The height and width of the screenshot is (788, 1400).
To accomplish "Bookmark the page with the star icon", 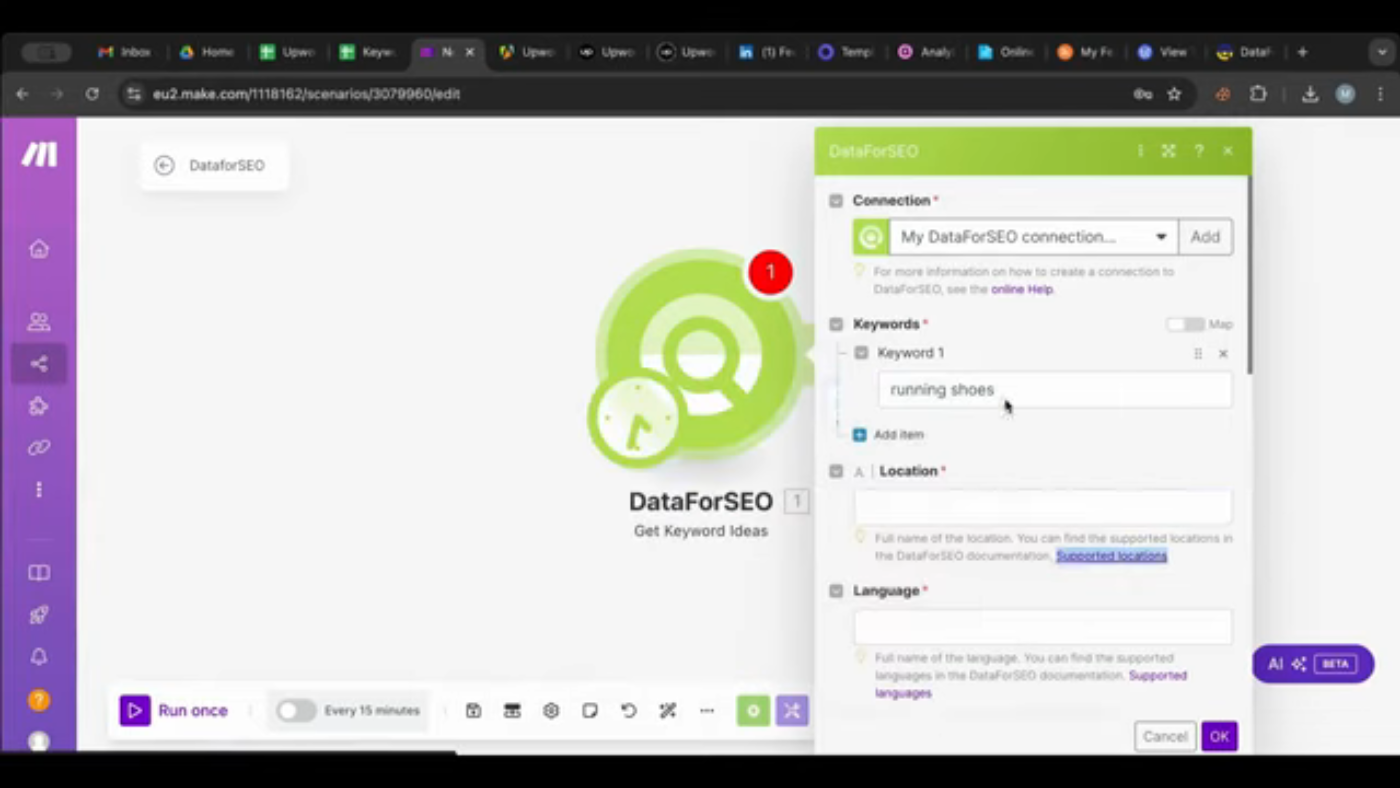I will point(1174,94).
